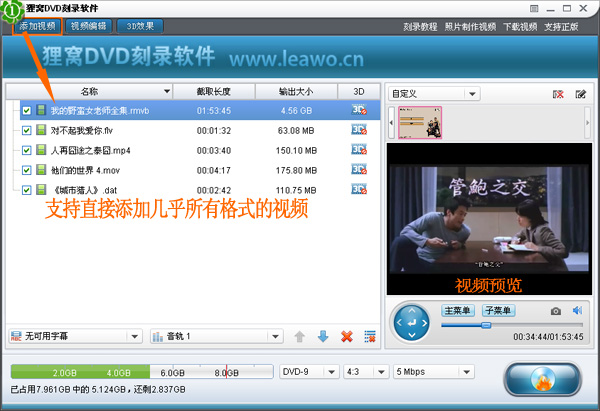Viewport: 600px width, 411px height.
Task: Click the 名称 column dropdown arrow
Action: point(167,91)
